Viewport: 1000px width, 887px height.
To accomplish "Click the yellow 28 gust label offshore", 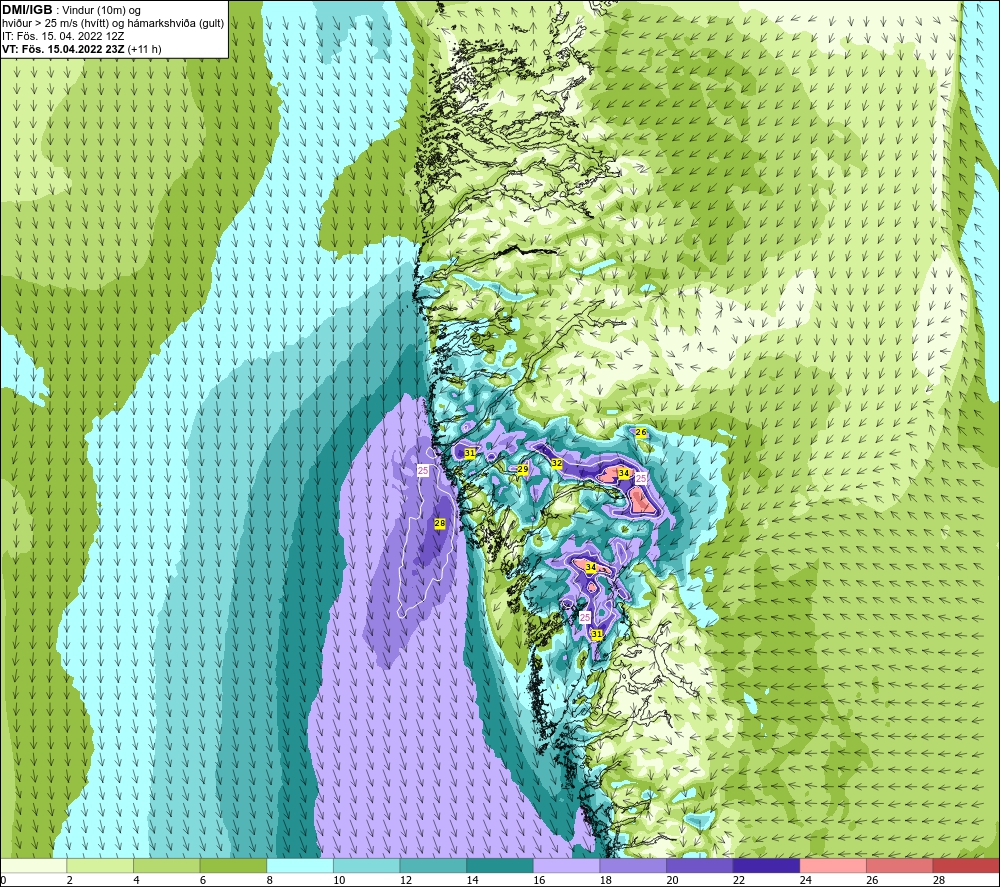I will point(439,523).
